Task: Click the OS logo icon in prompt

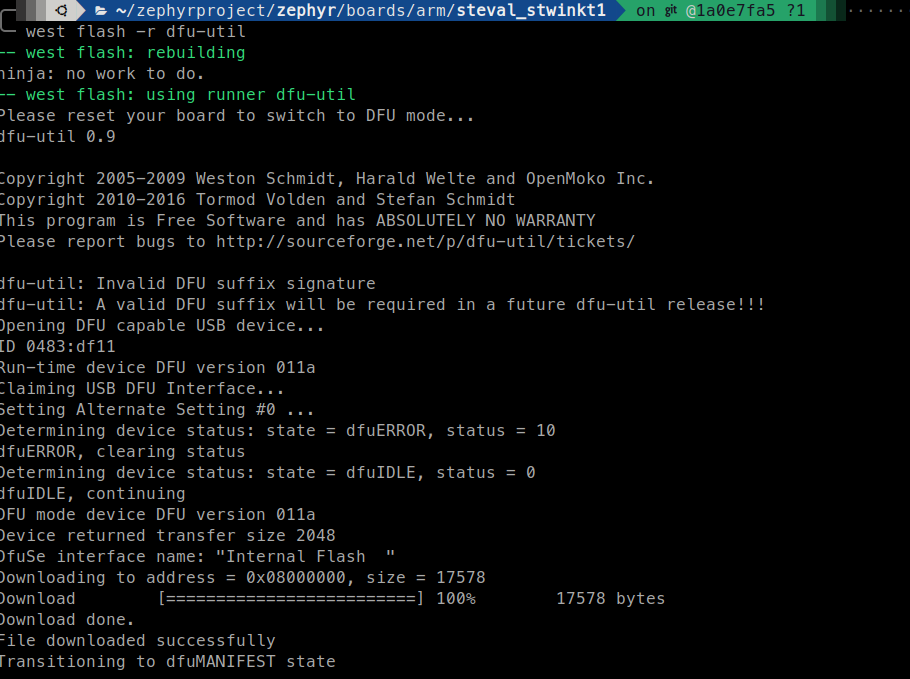Action: pyautogui.click(x=62, y=10)
